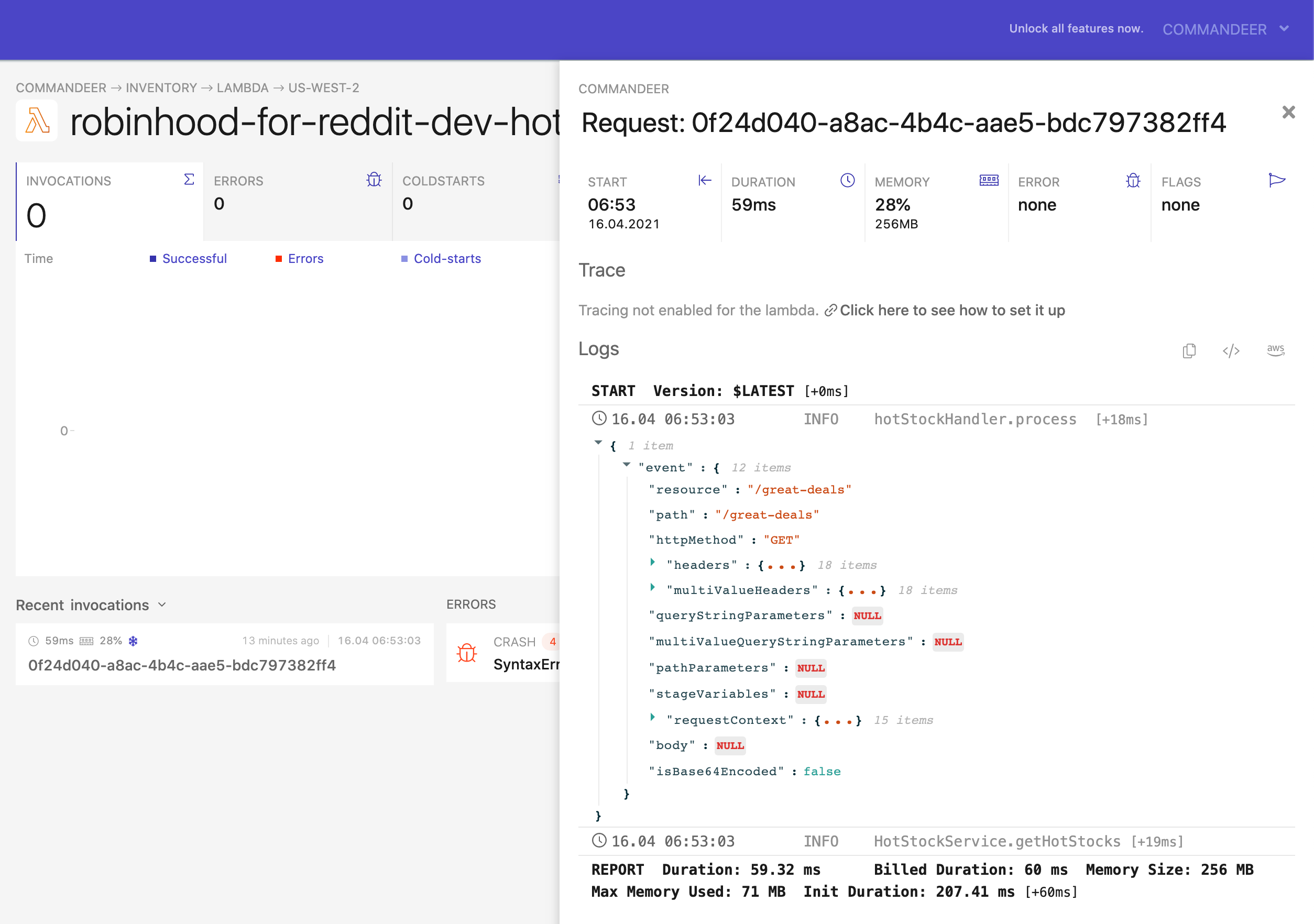Click the bug icon in the ERROR tile
This screenshot has width=1314, height=924.
click(1133, 181)
